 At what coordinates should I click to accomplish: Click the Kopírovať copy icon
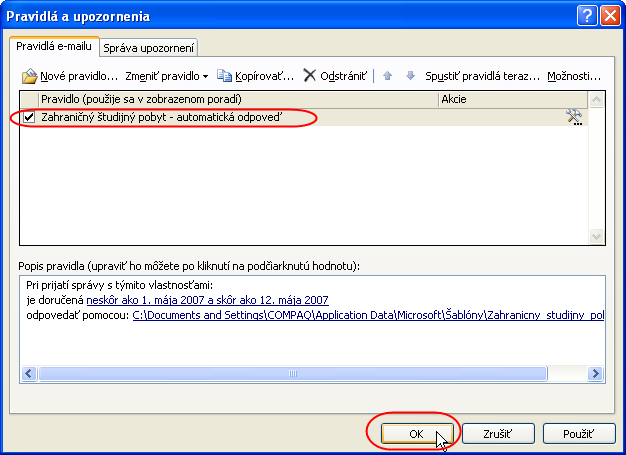(224, 76)
